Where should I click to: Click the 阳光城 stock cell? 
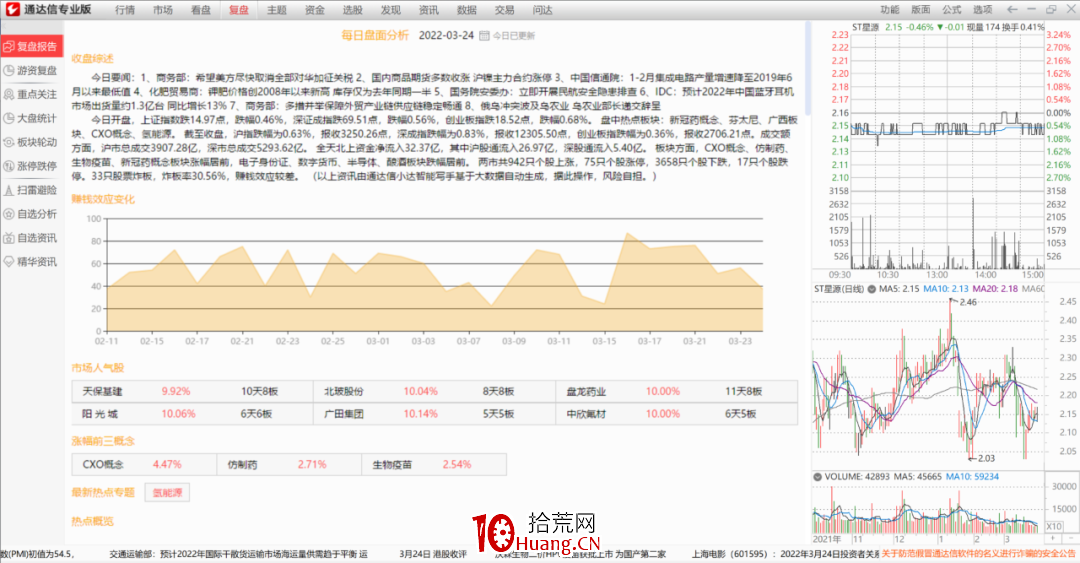click(x=101, y=413)
